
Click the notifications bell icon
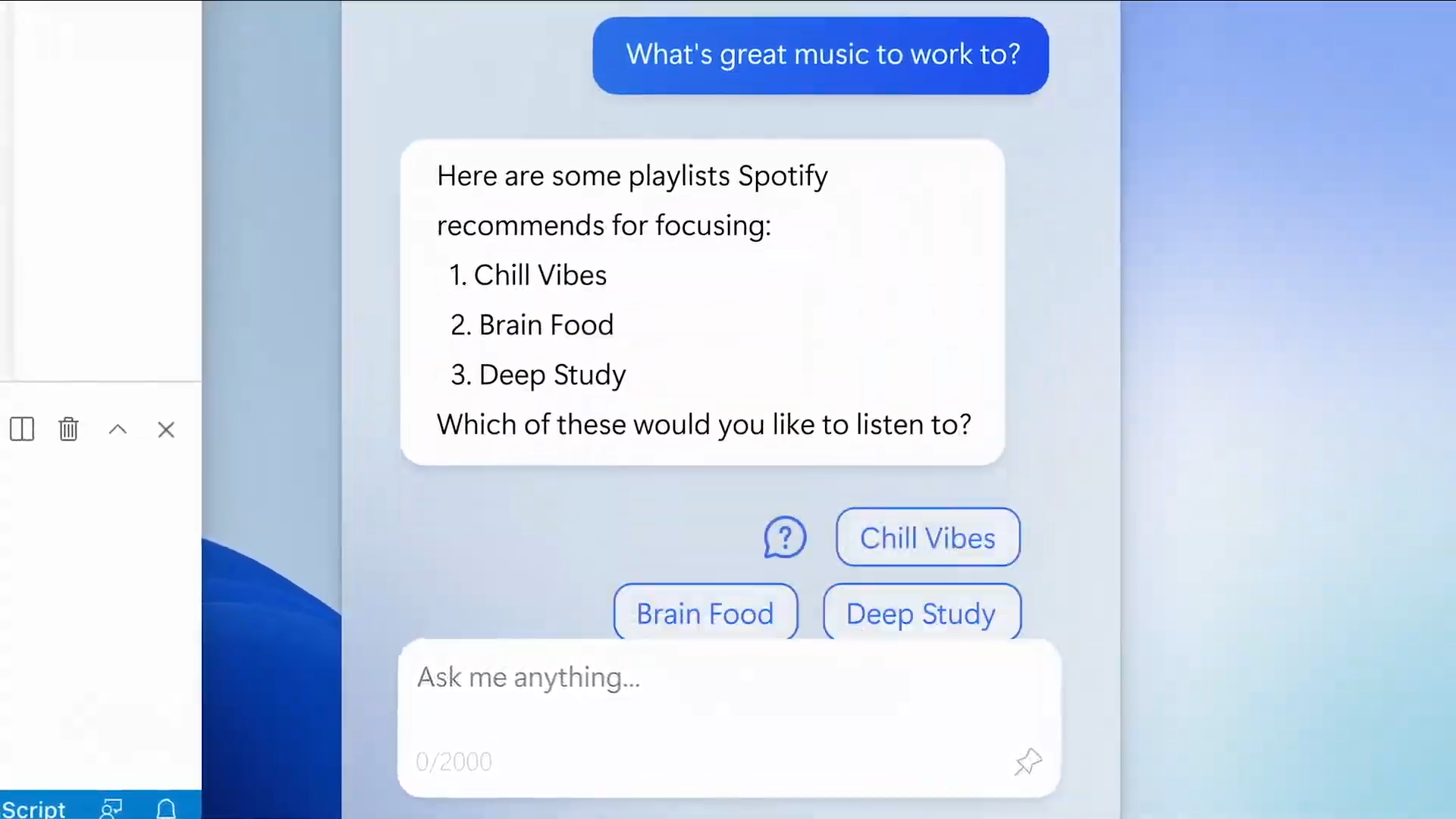pyautogui.click(x=165, y=808)
